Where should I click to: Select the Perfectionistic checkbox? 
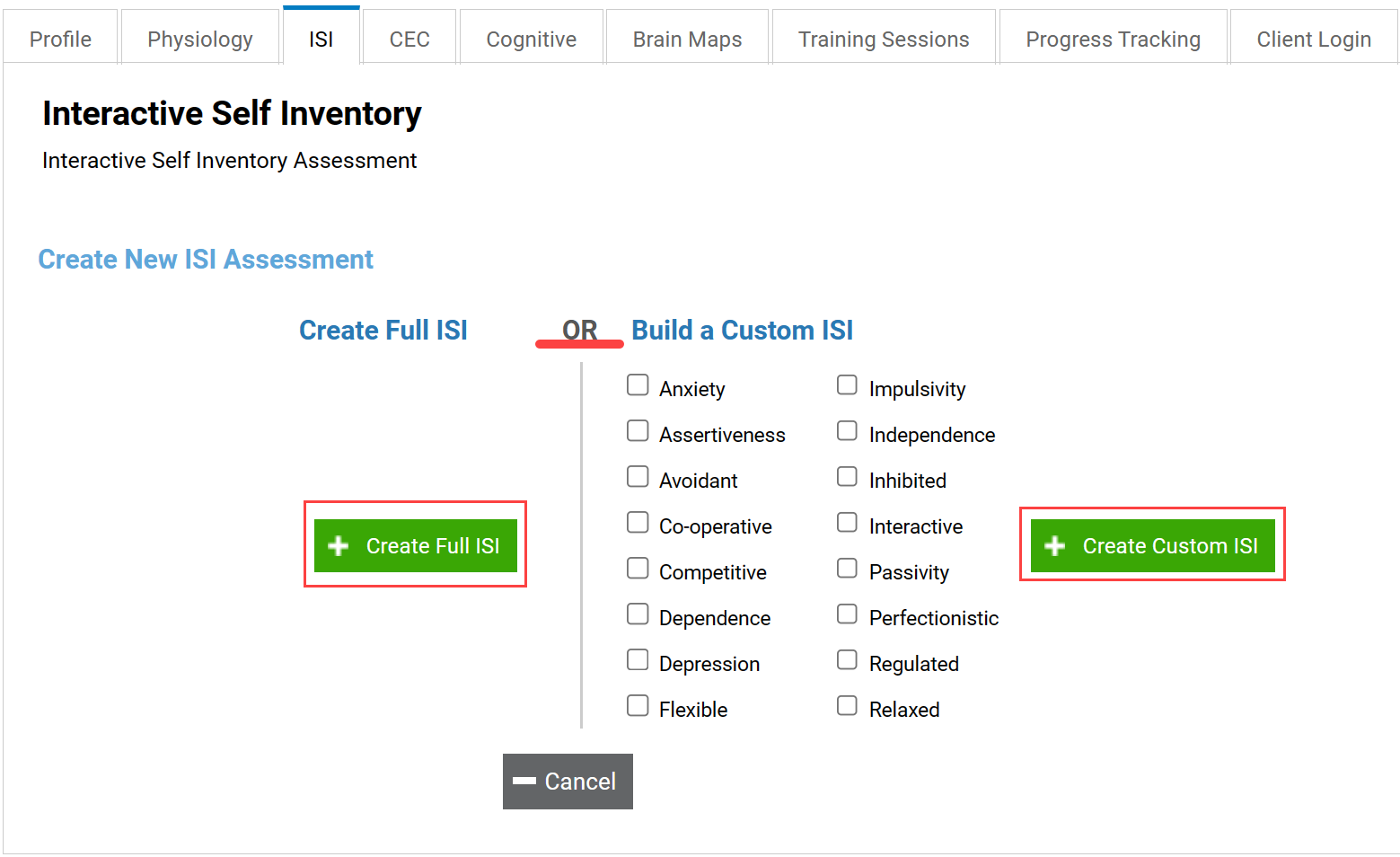point(847,614)
